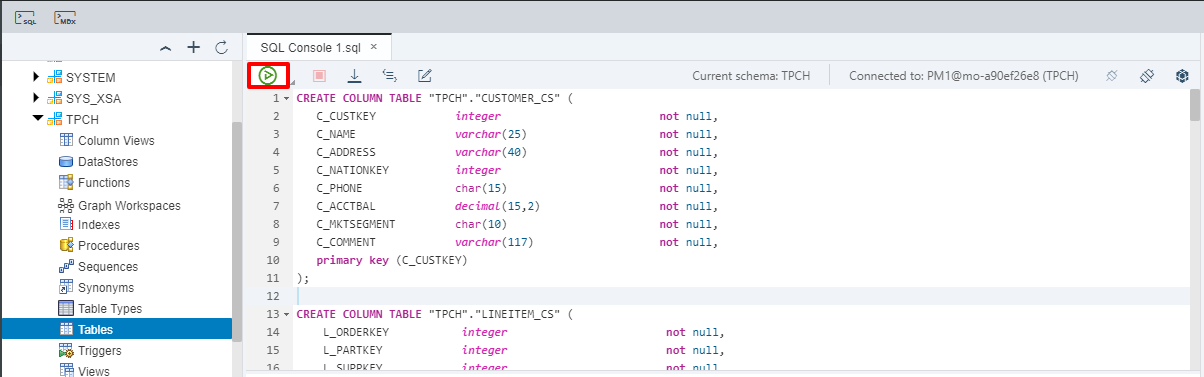Open Sequences under TPCH
Viewport: 1204px width, 377px height.
(x=108, y=266)
